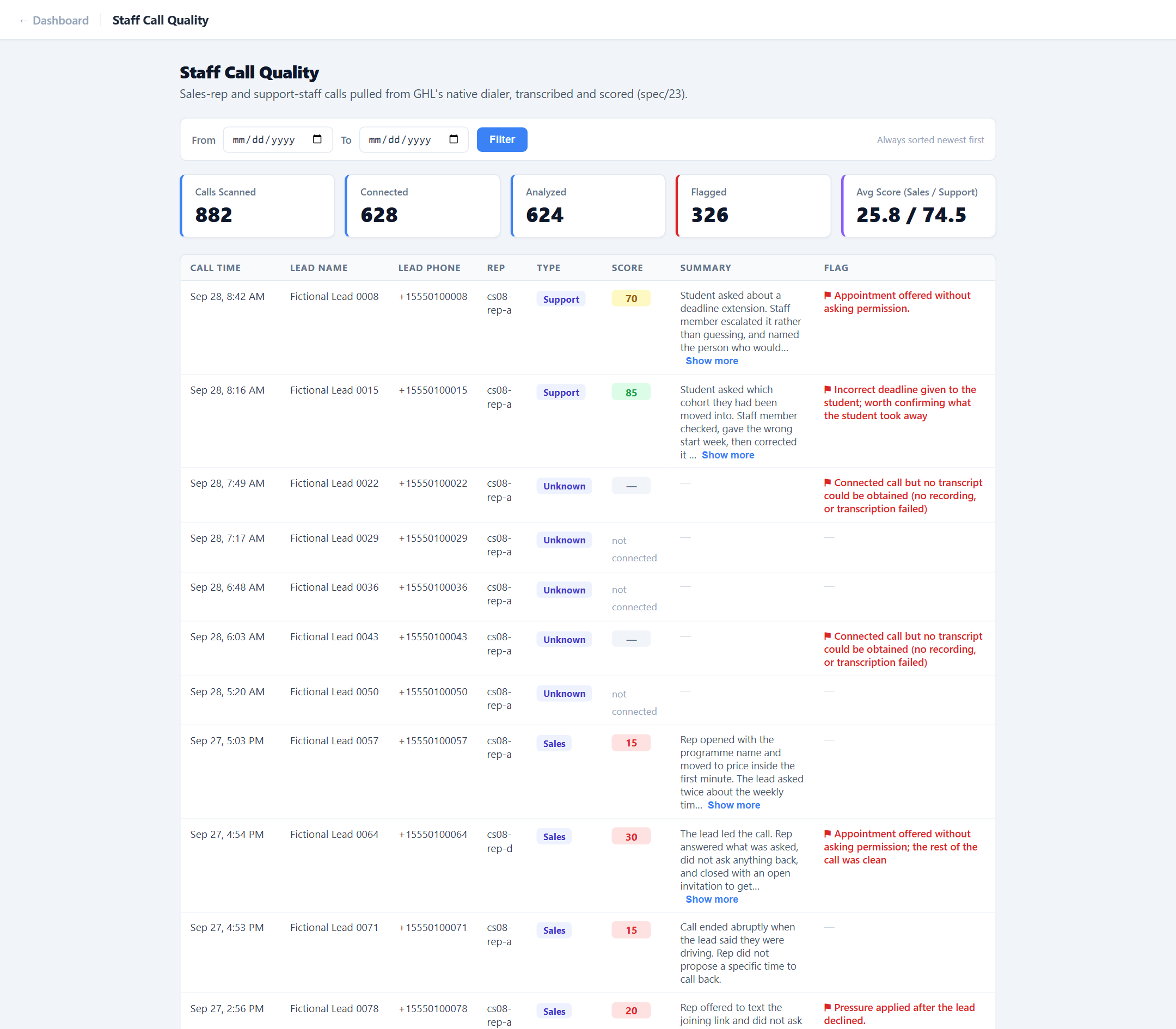This screenshot has height=1029, width=1176.
Task: Select the Avg Score 25.8 / 74.5 card
Action: pos(919,206)
